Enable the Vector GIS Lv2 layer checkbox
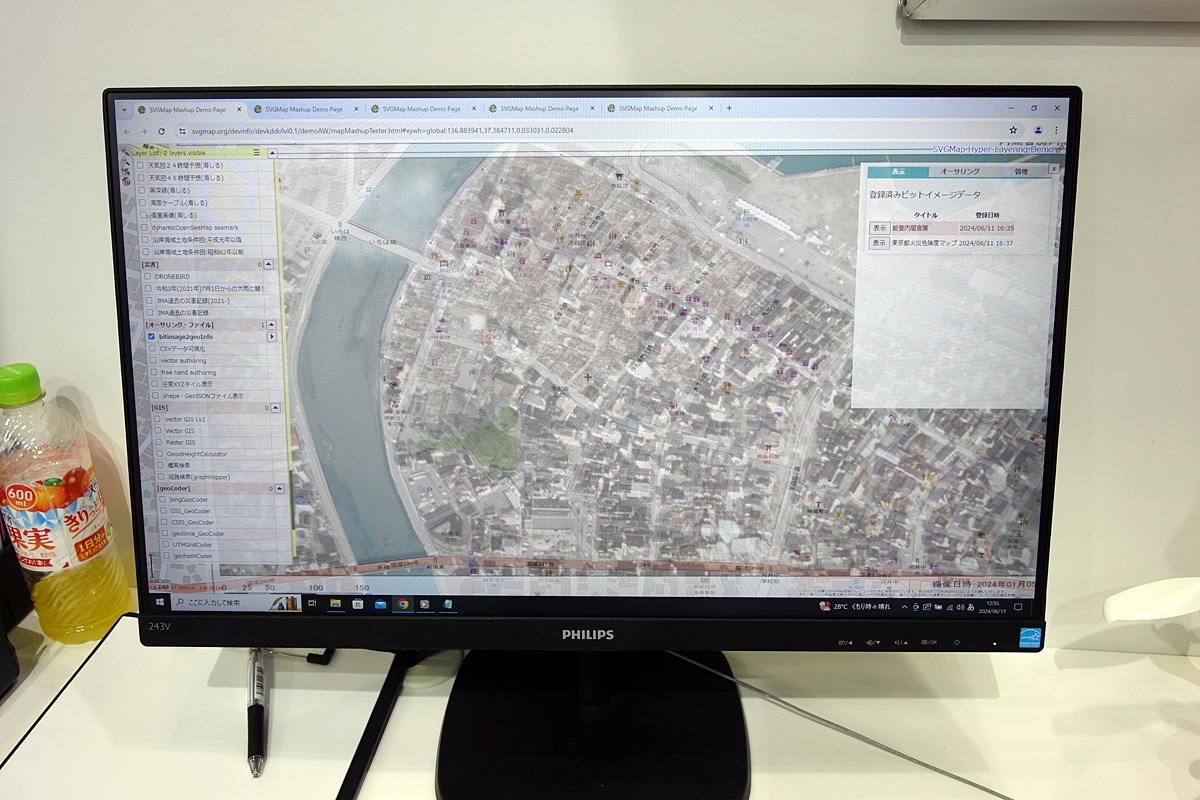The image size is (1200, 800). [157, 419]
